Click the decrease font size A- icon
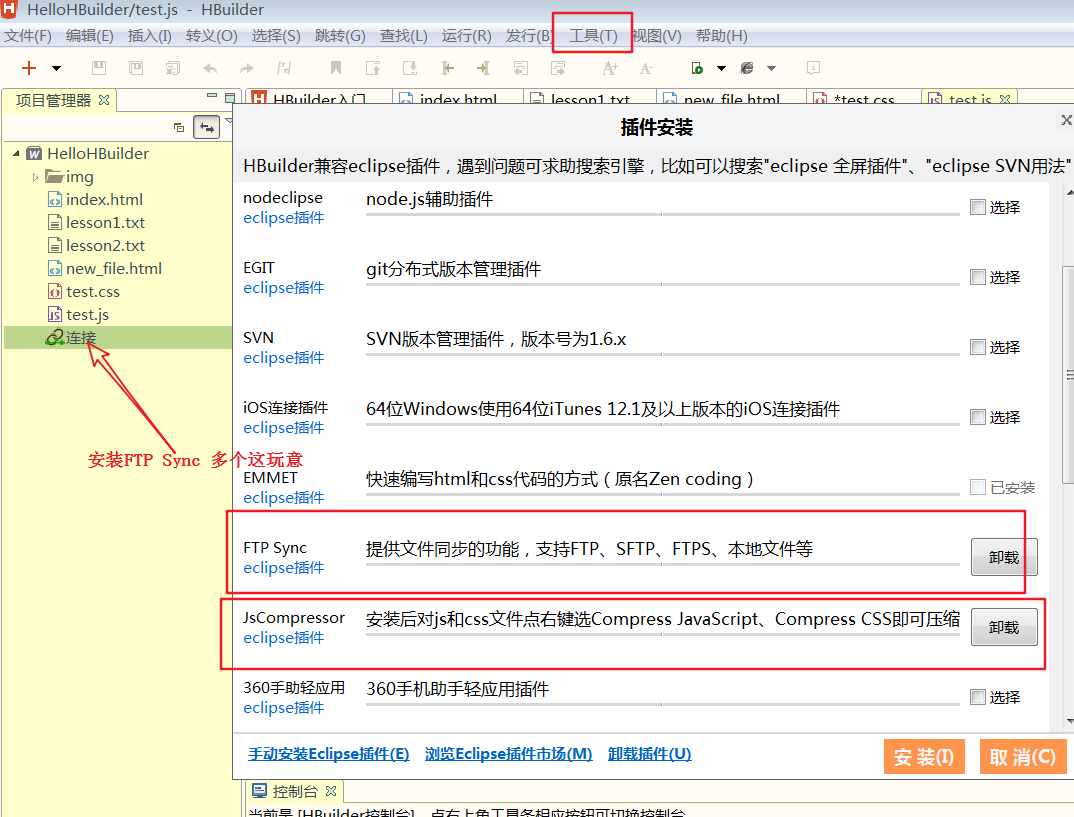Image resolution: width=1074 pixels, height=817 pixels. 646,68
